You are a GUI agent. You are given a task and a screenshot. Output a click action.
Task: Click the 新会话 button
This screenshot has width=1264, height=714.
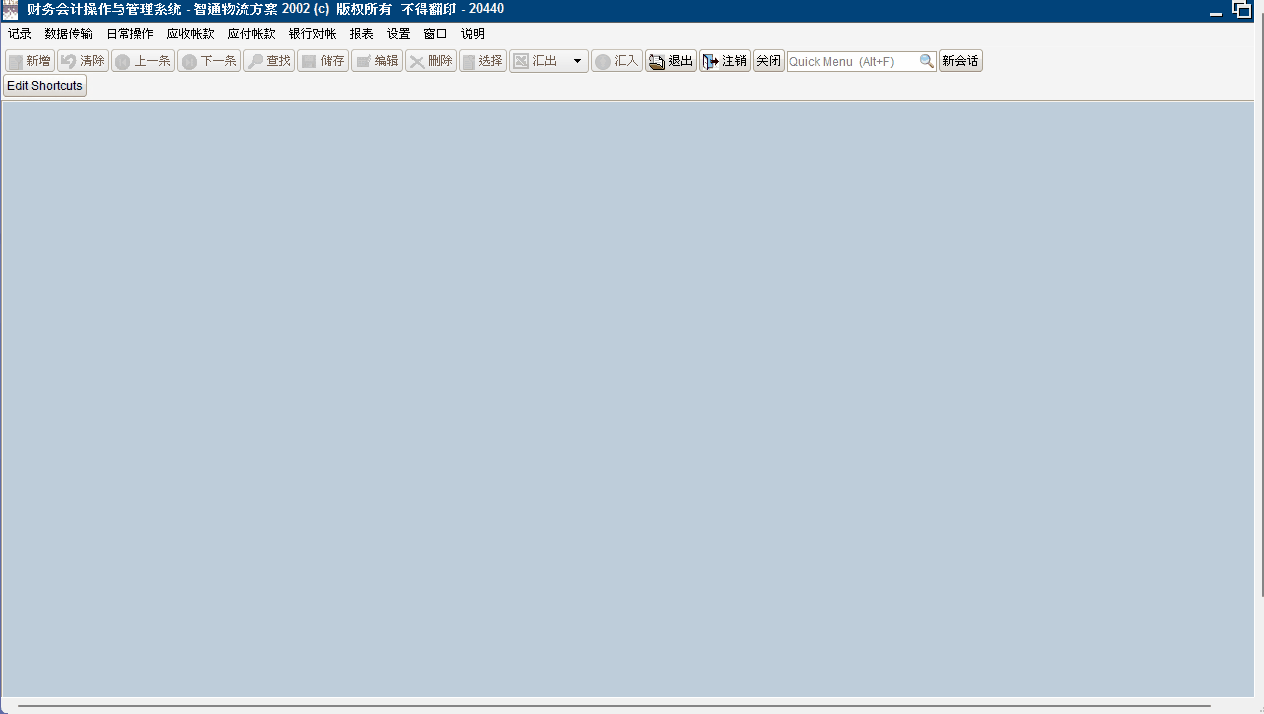(961, 61)
